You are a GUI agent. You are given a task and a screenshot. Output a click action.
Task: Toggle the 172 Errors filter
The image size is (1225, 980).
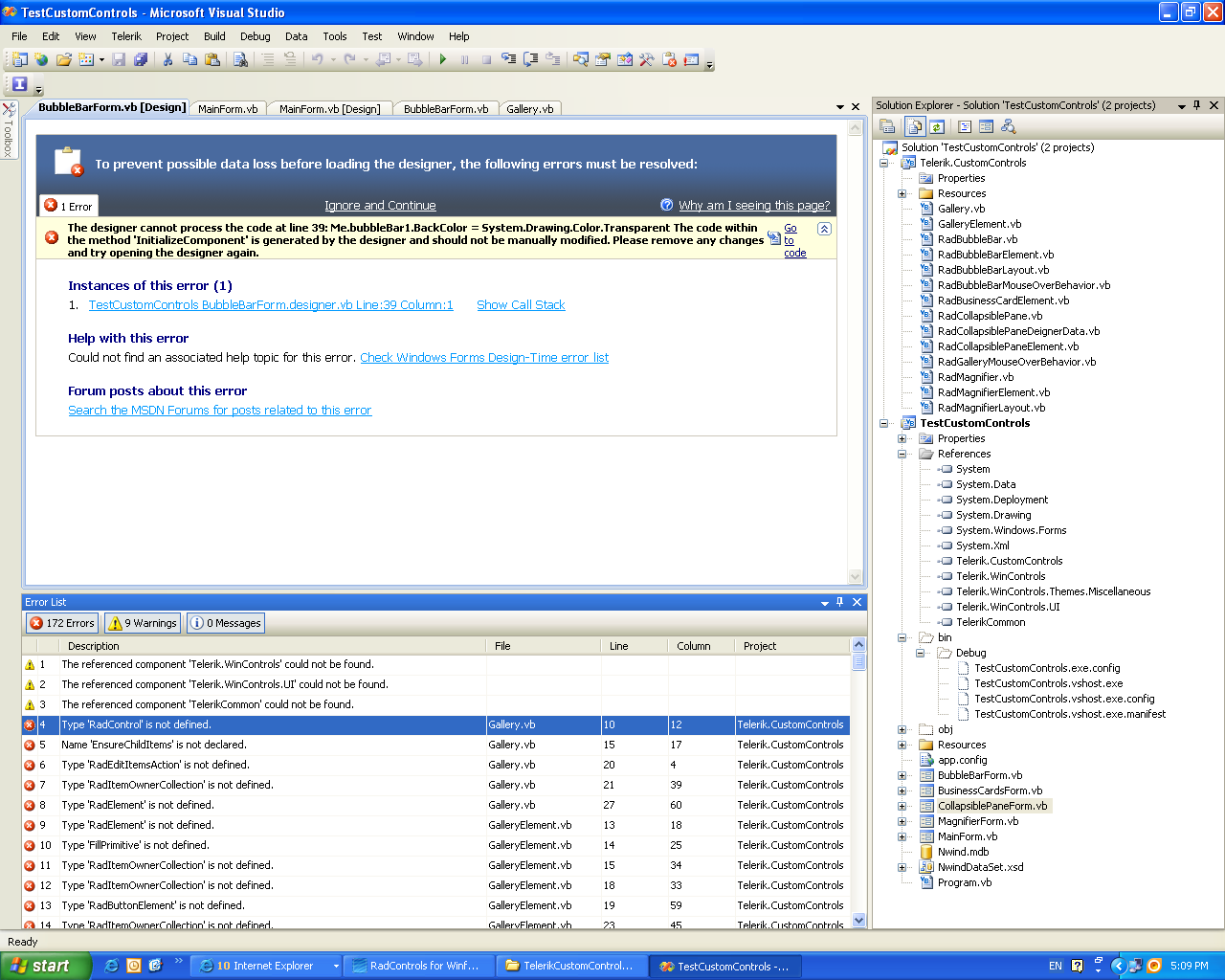tap(62, 623)
